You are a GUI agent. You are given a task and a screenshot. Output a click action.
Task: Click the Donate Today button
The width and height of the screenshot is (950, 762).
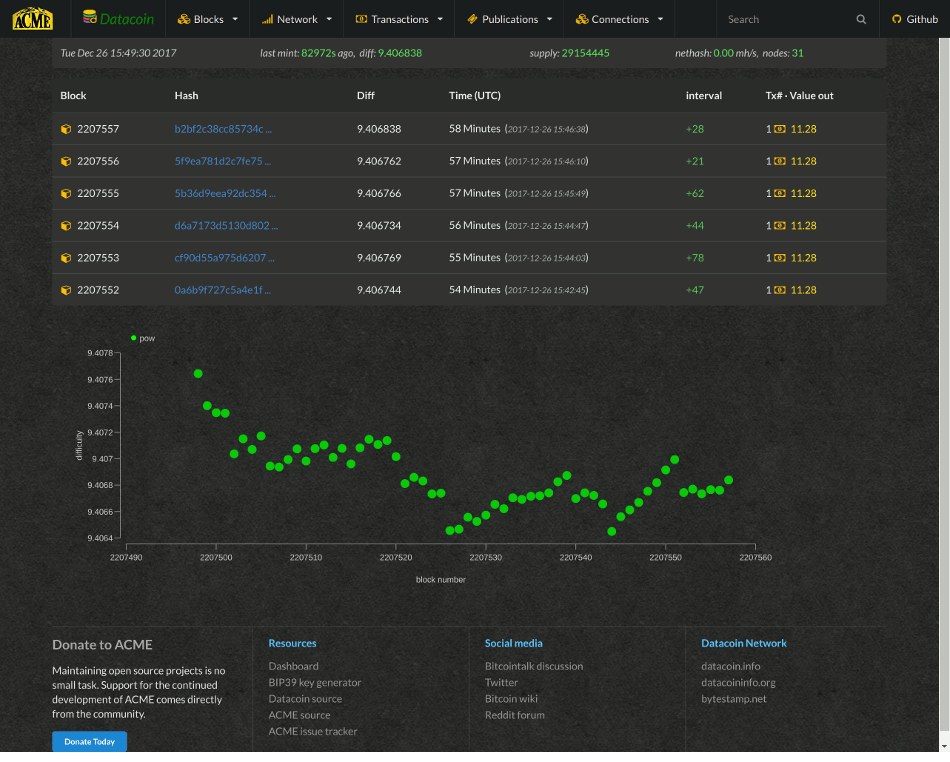coord(90,741)
